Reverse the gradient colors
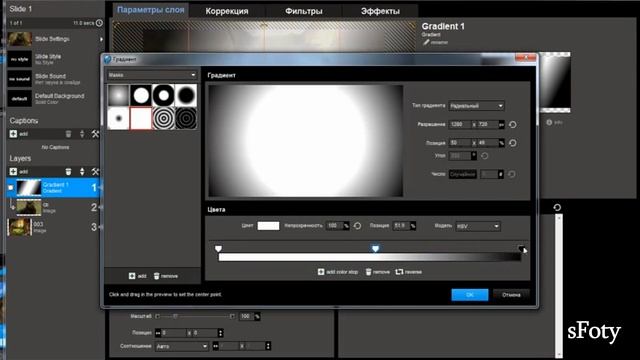The height and width of the screenshot is (360, 640). tap(409, 272)
